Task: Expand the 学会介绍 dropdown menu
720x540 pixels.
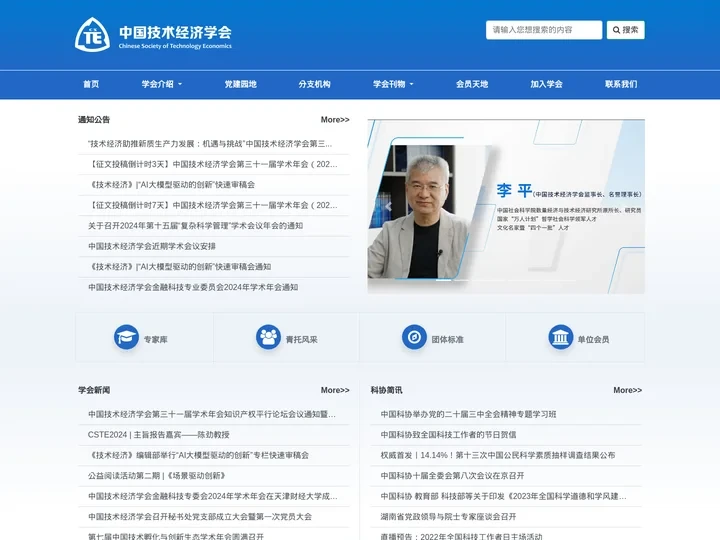Action: coord(162,84)
